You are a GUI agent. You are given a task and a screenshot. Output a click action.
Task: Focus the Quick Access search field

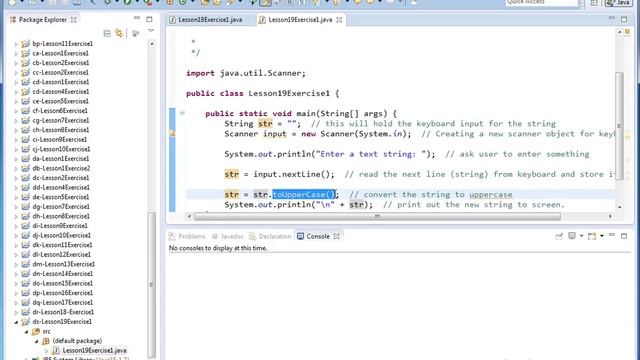click(542, 2)
